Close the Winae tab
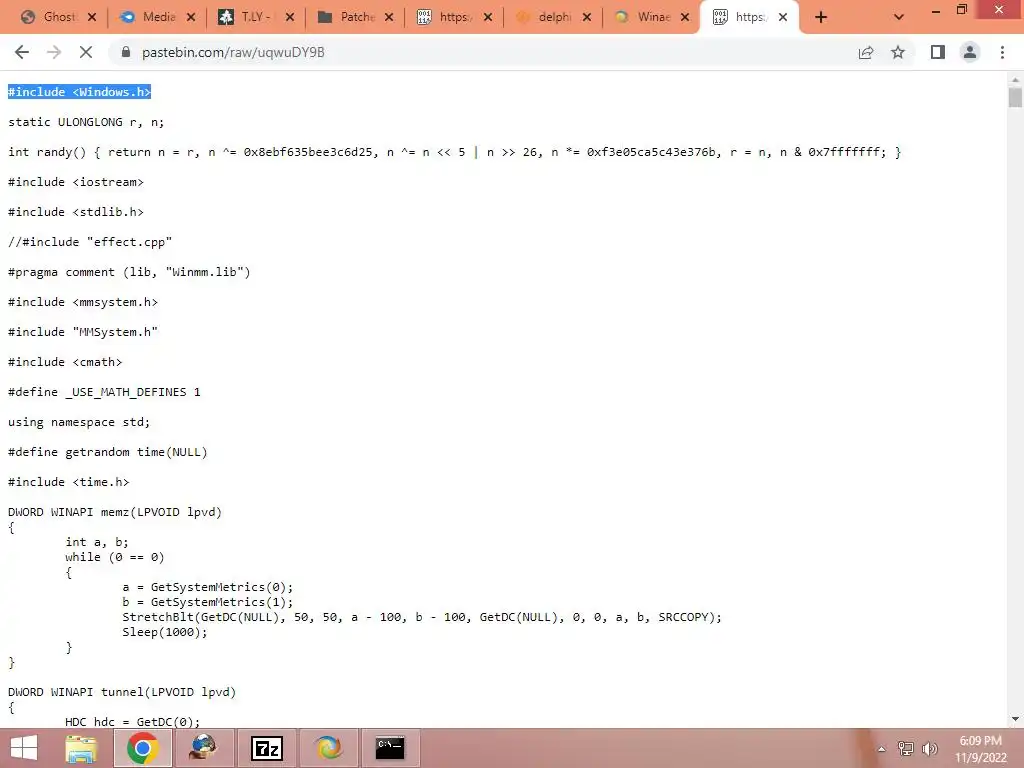The image size is (1024, 768). point(685,18)
